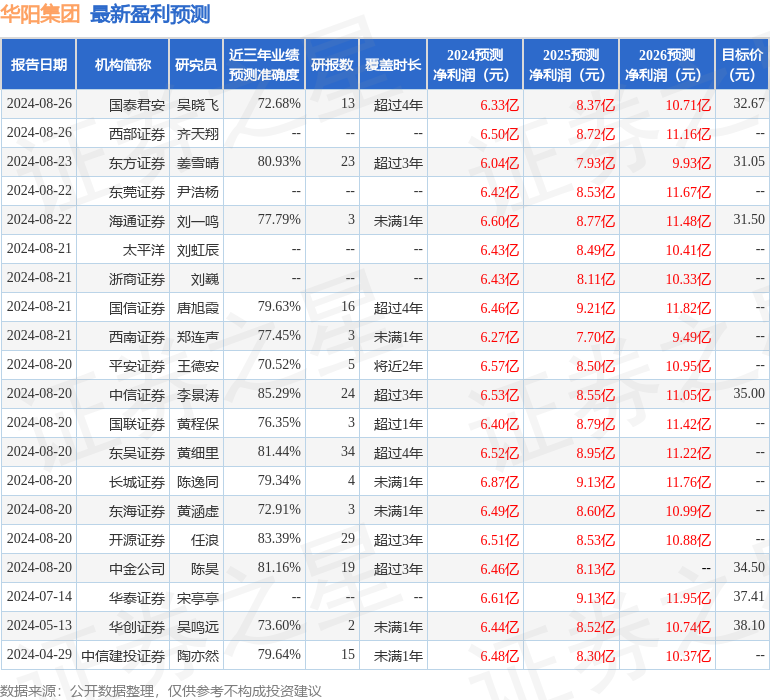Image resolution: width=770 pixels, height=700 pixels.
Task: Click institution name 太平洋
Action: point(143,250)
